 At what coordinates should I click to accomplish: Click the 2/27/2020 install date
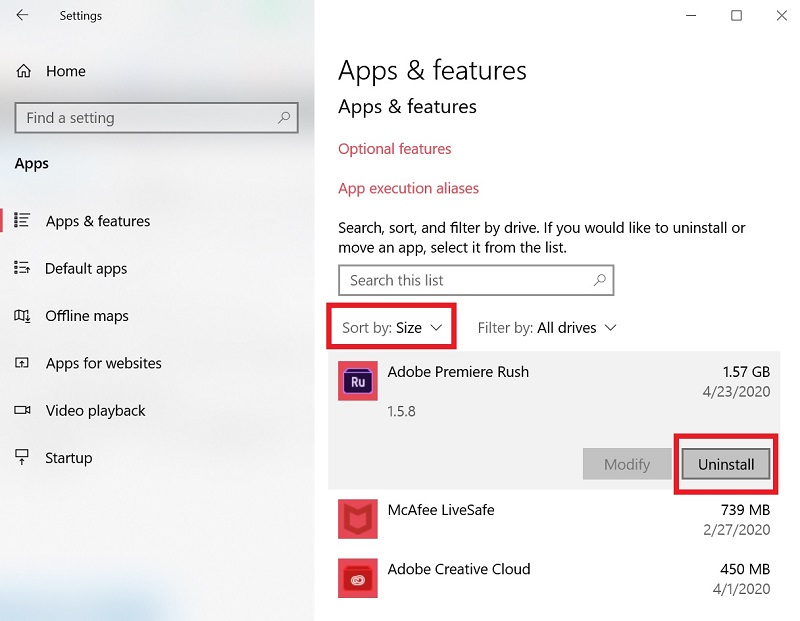click(736, 530)
